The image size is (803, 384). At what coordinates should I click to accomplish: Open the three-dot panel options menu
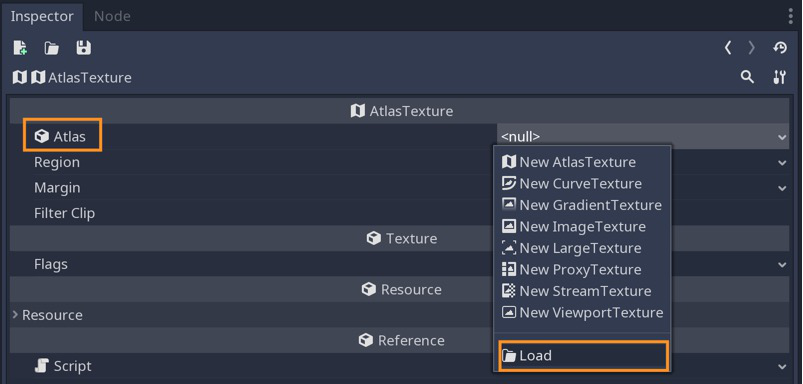pyautogui.click(x=791, y=16)
